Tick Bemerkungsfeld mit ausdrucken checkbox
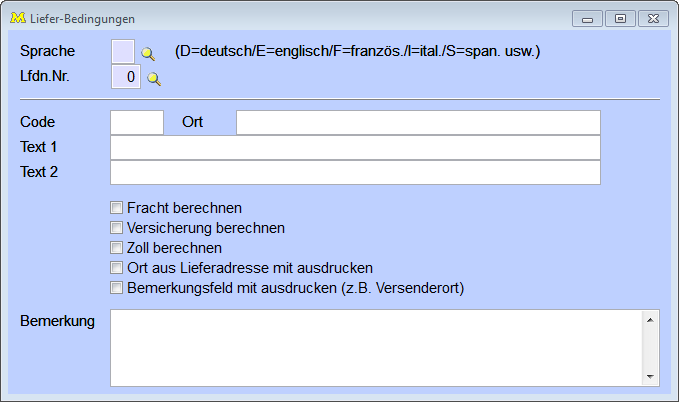 coord(116,288)
